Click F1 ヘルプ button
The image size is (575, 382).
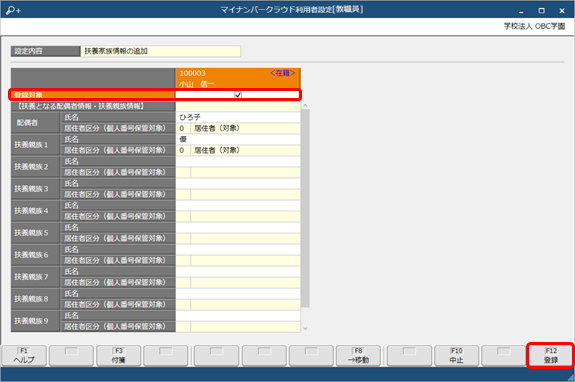24,356
